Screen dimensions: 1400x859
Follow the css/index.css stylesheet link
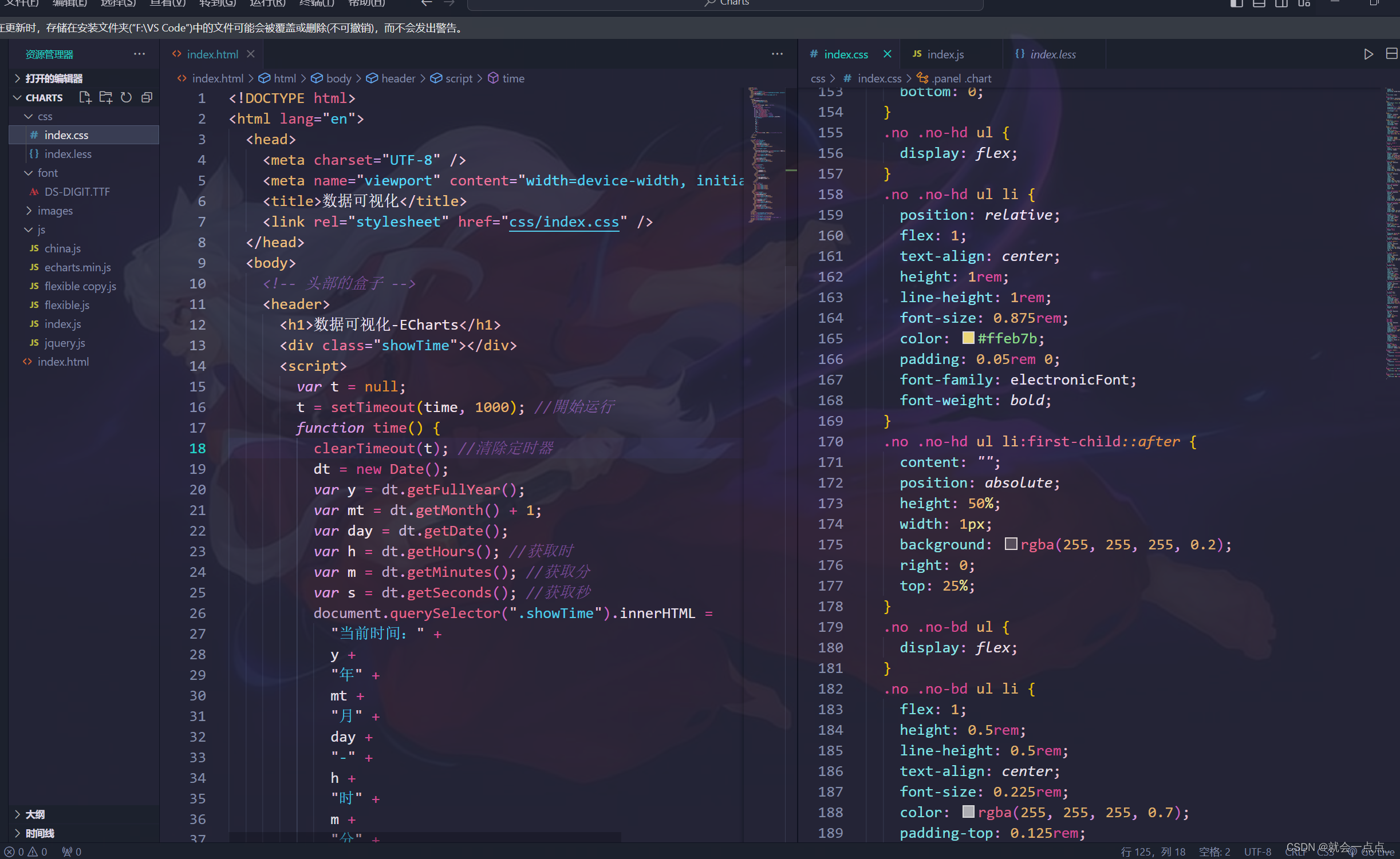tap(563, 222)
